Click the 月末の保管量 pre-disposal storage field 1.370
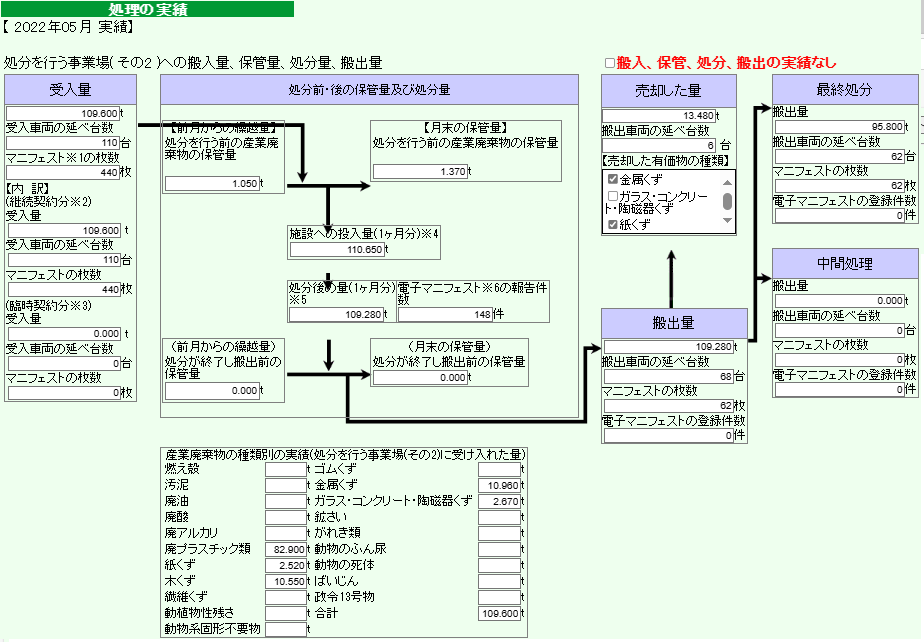This screenshot has width=924, height=642. (x=420, y=172)
